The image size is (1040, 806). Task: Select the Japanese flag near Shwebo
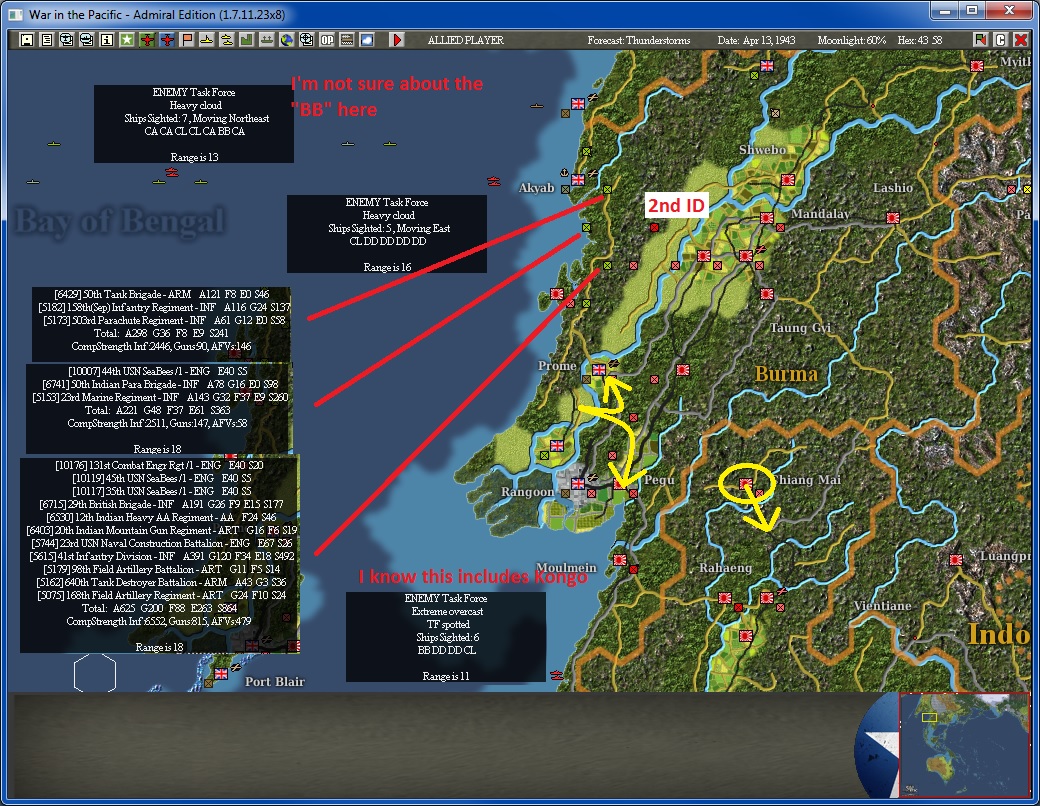787,179
